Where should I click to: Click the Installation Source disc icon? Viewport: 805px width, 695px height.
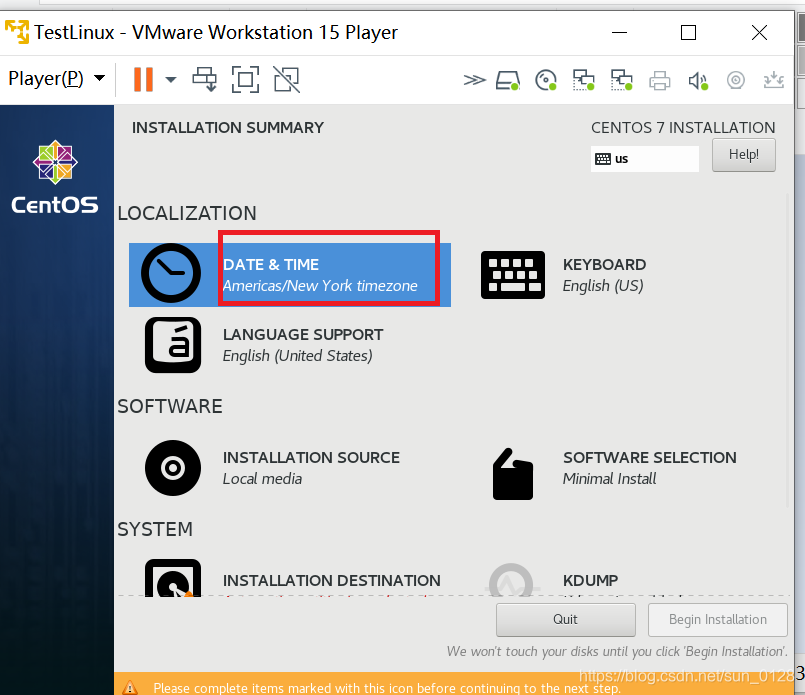pos(173,468)
